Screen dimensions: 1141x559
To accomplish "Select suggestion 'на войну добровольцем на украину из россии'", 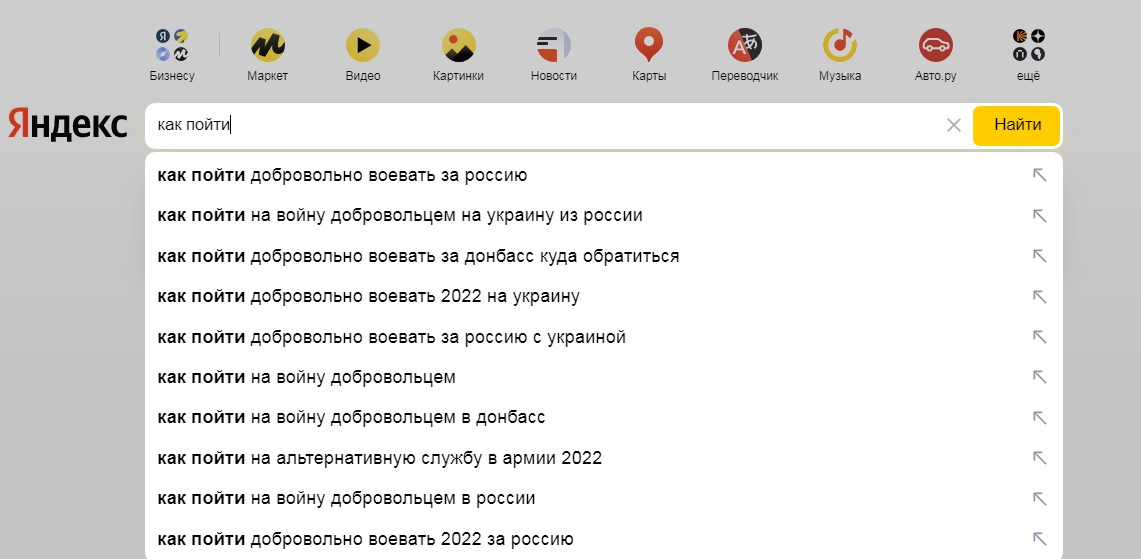I will (x=603, y=215).
